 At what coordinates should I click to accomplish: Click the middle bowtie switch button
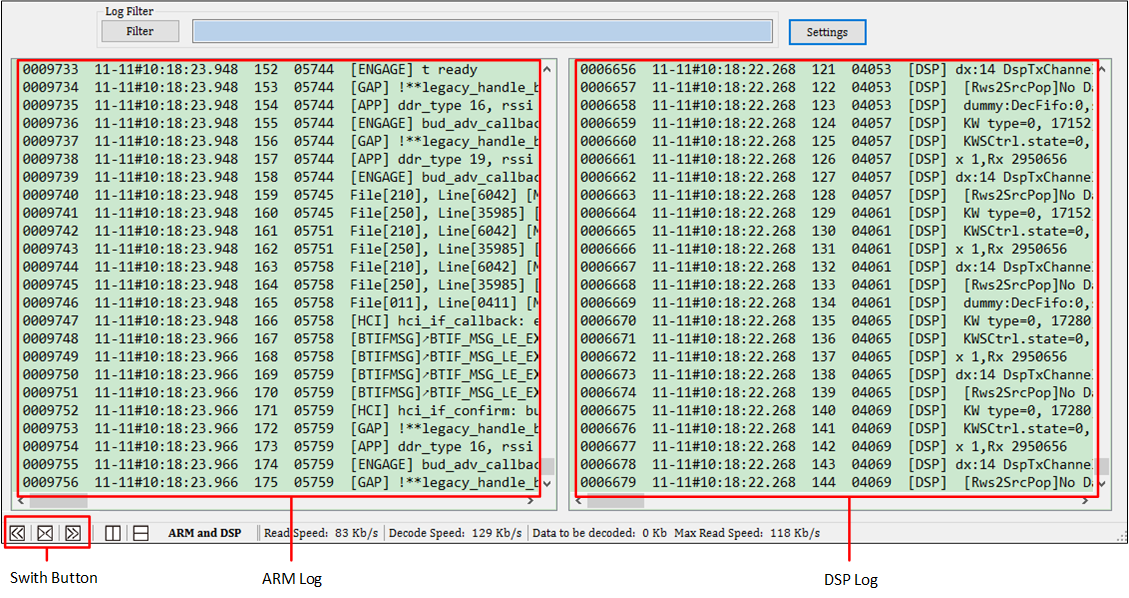[45, 533]
